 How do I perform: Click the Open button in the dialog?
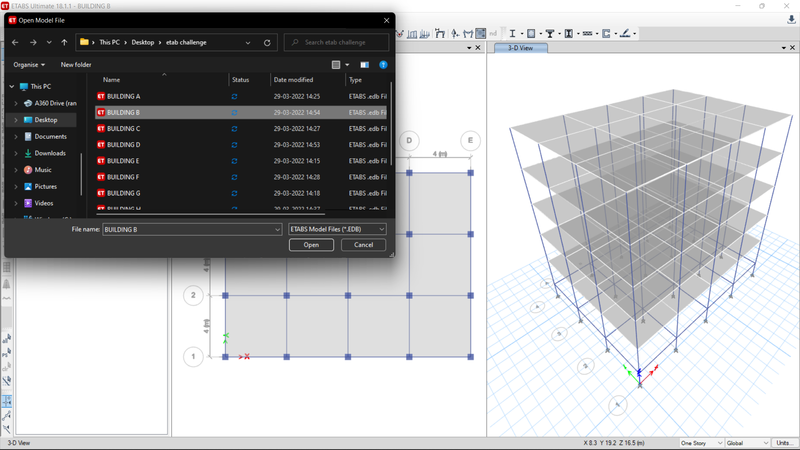click(311, 245)
